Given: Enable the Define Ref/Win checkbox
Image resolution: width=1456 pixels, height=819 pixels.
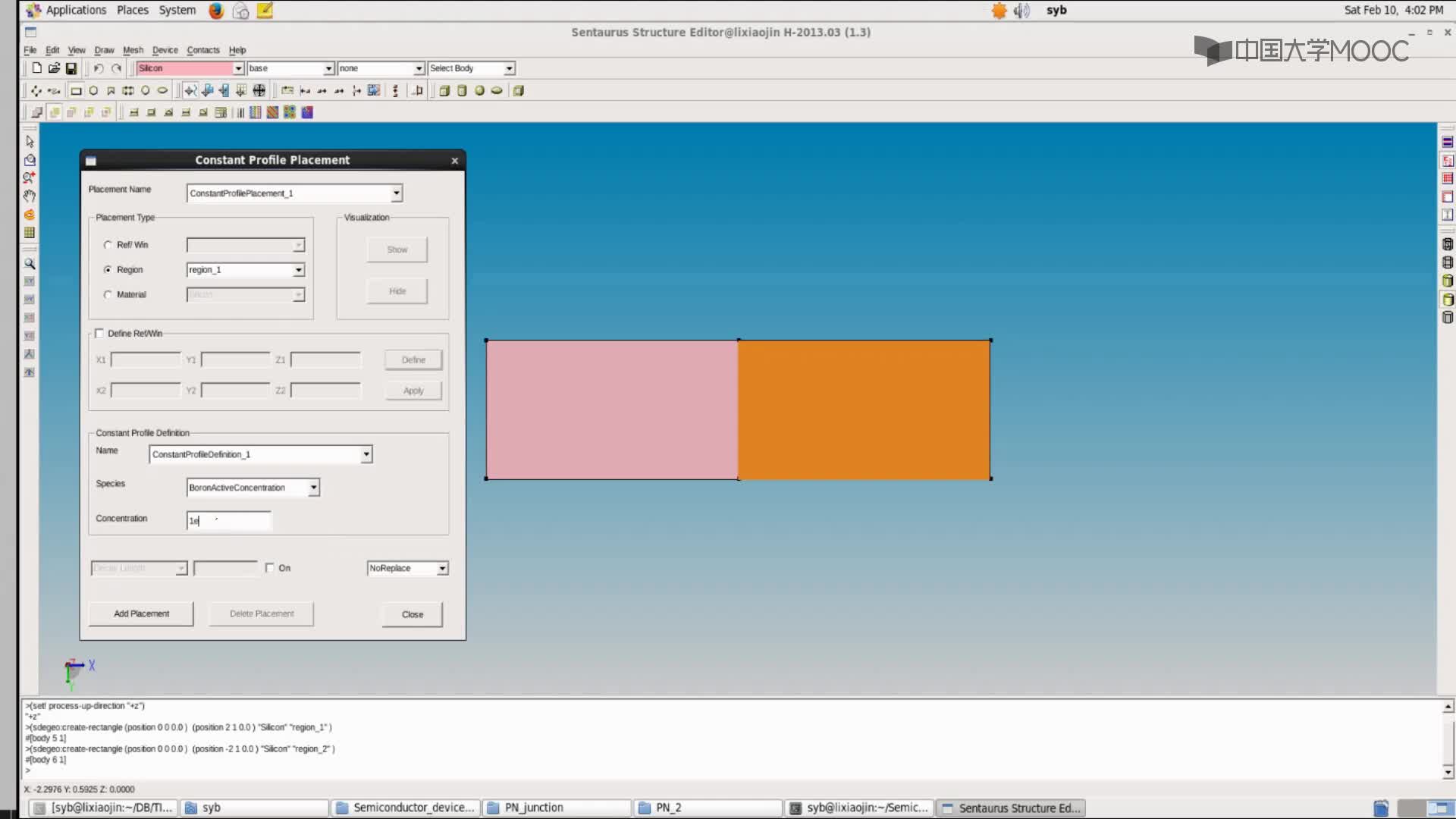Looking at the screenshot, I should 99,334.
